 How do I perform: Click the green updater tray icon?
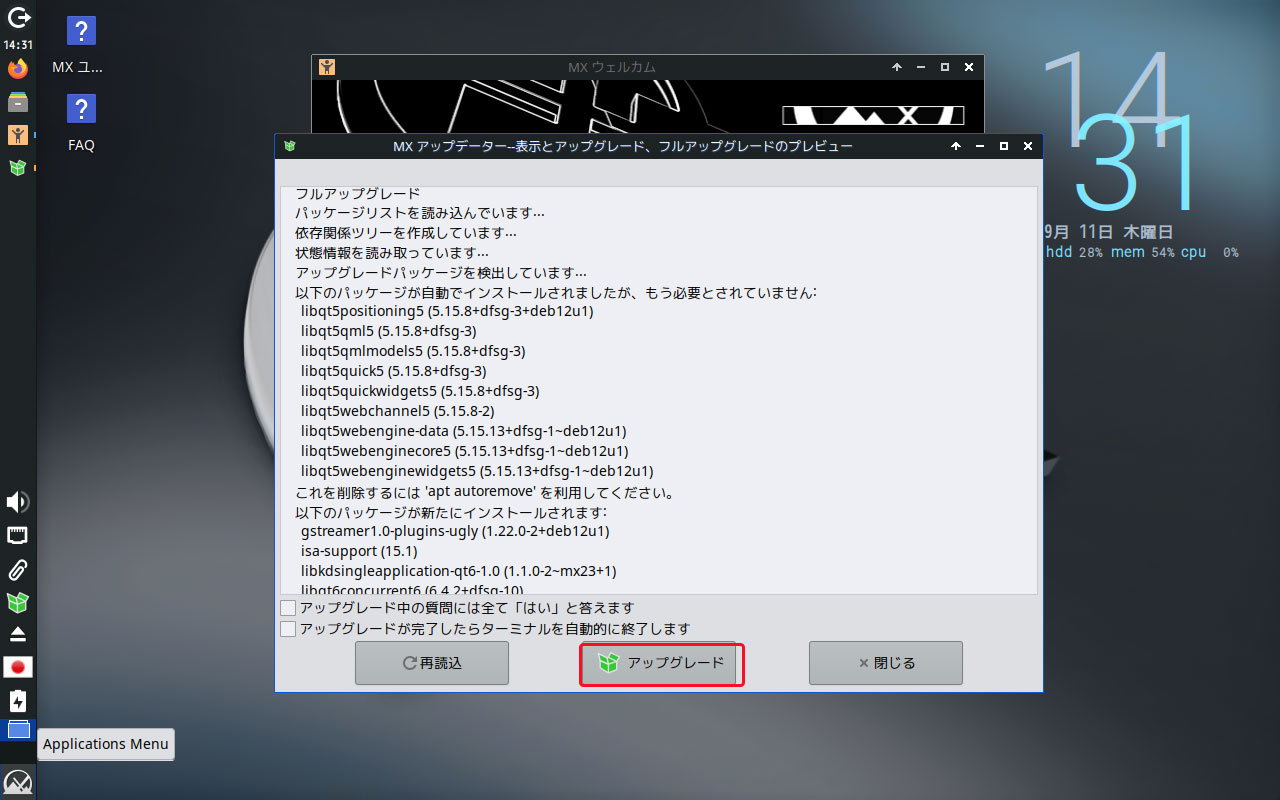18,602
